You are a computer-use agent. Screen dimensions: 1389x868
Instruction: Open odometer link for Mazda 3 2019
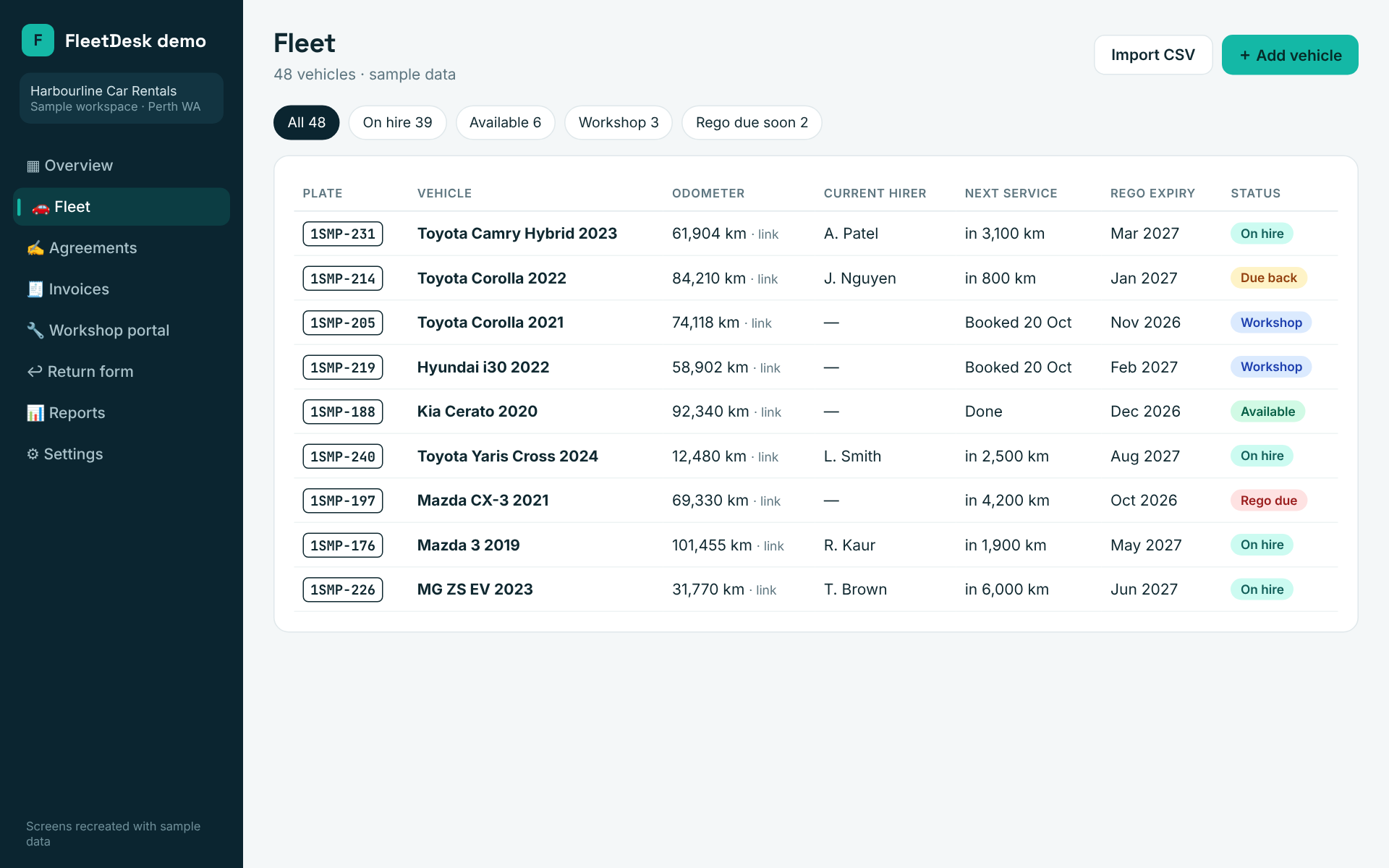point(774,546)
